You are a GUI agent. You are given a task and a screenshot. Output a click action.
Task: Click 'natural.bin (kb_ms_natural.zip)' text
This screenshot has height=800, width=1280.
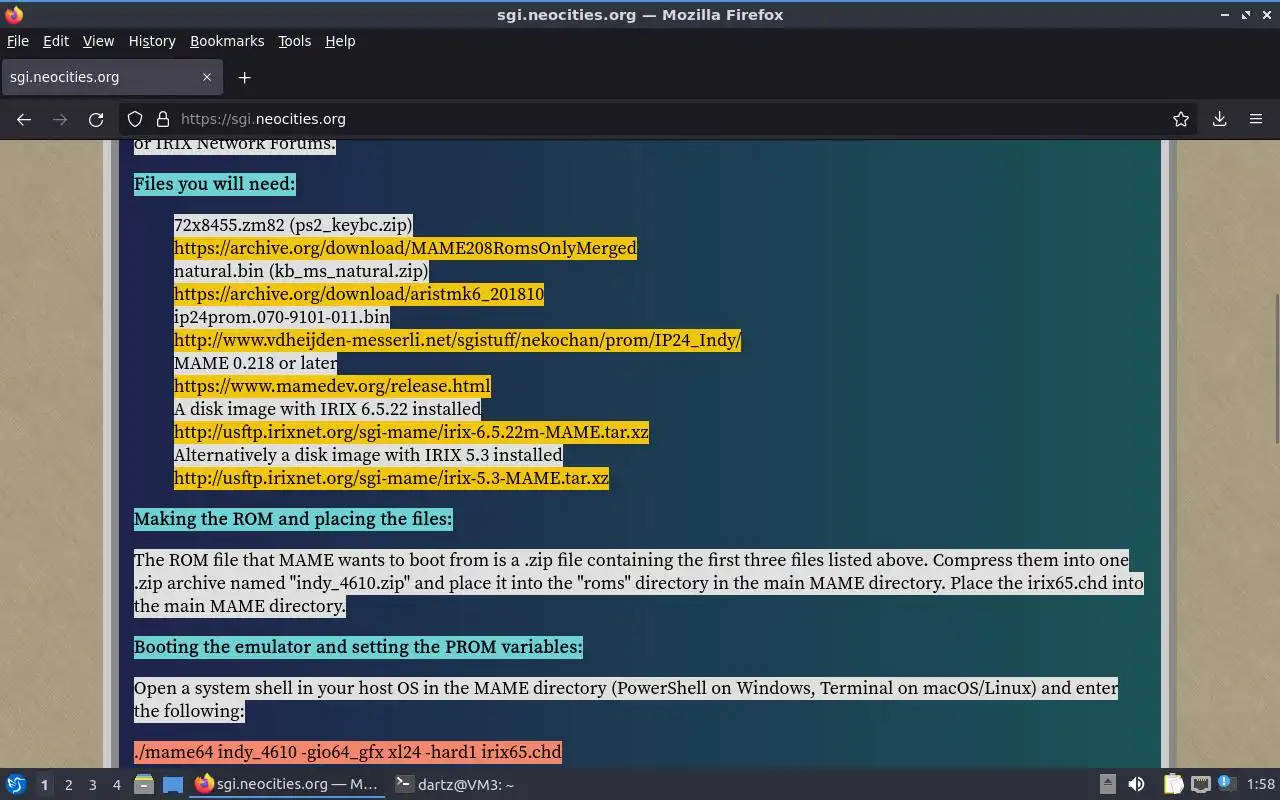point(301,271)
